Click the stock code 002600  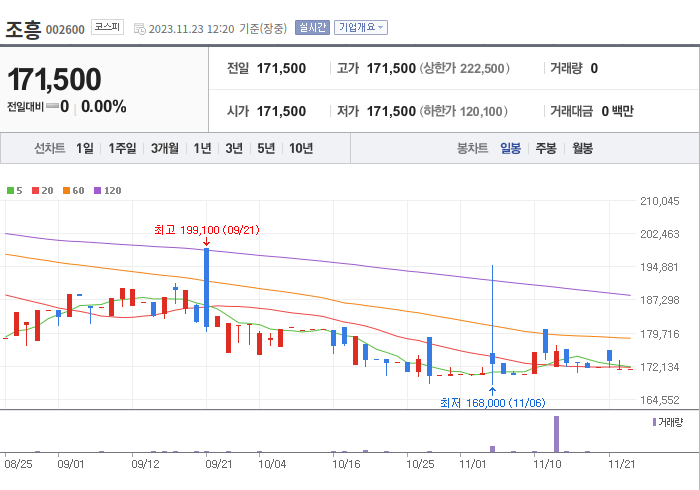click(65, 30)
